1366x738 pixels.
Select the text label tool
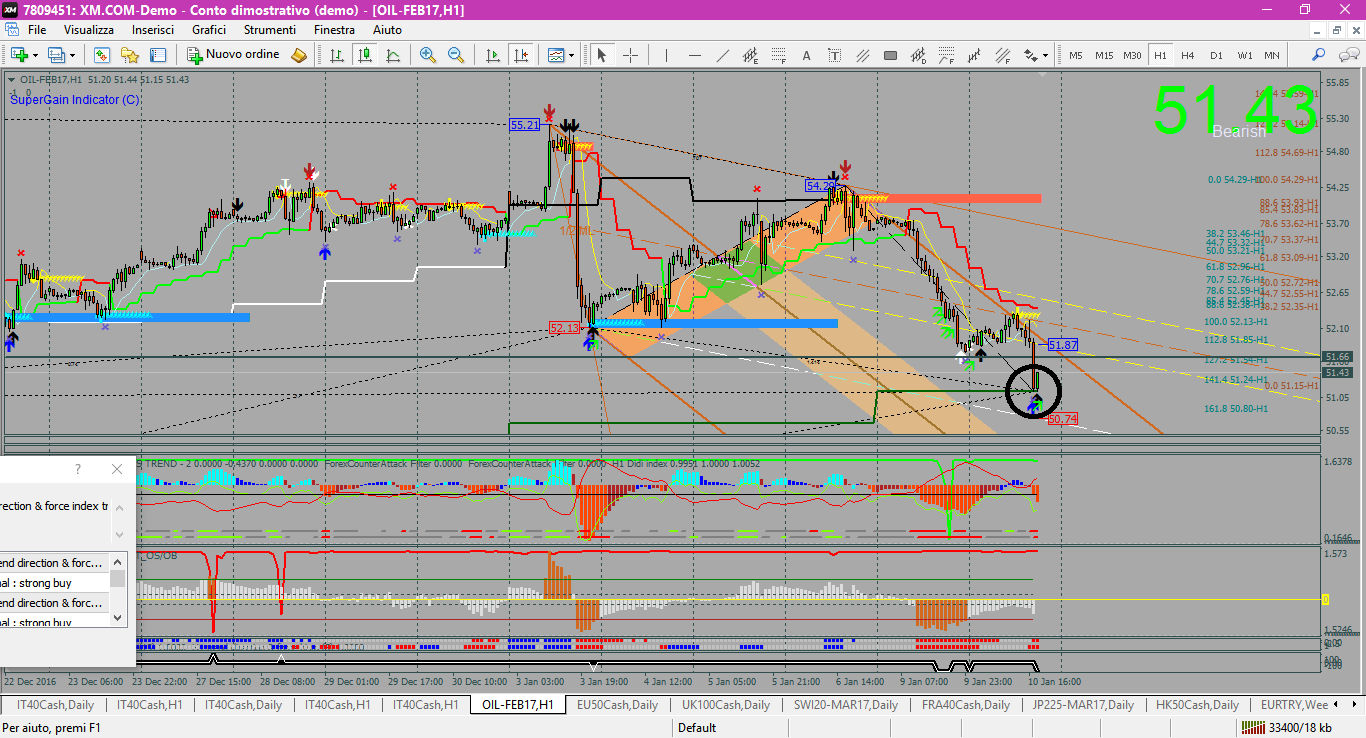click(x=835, y=55)
